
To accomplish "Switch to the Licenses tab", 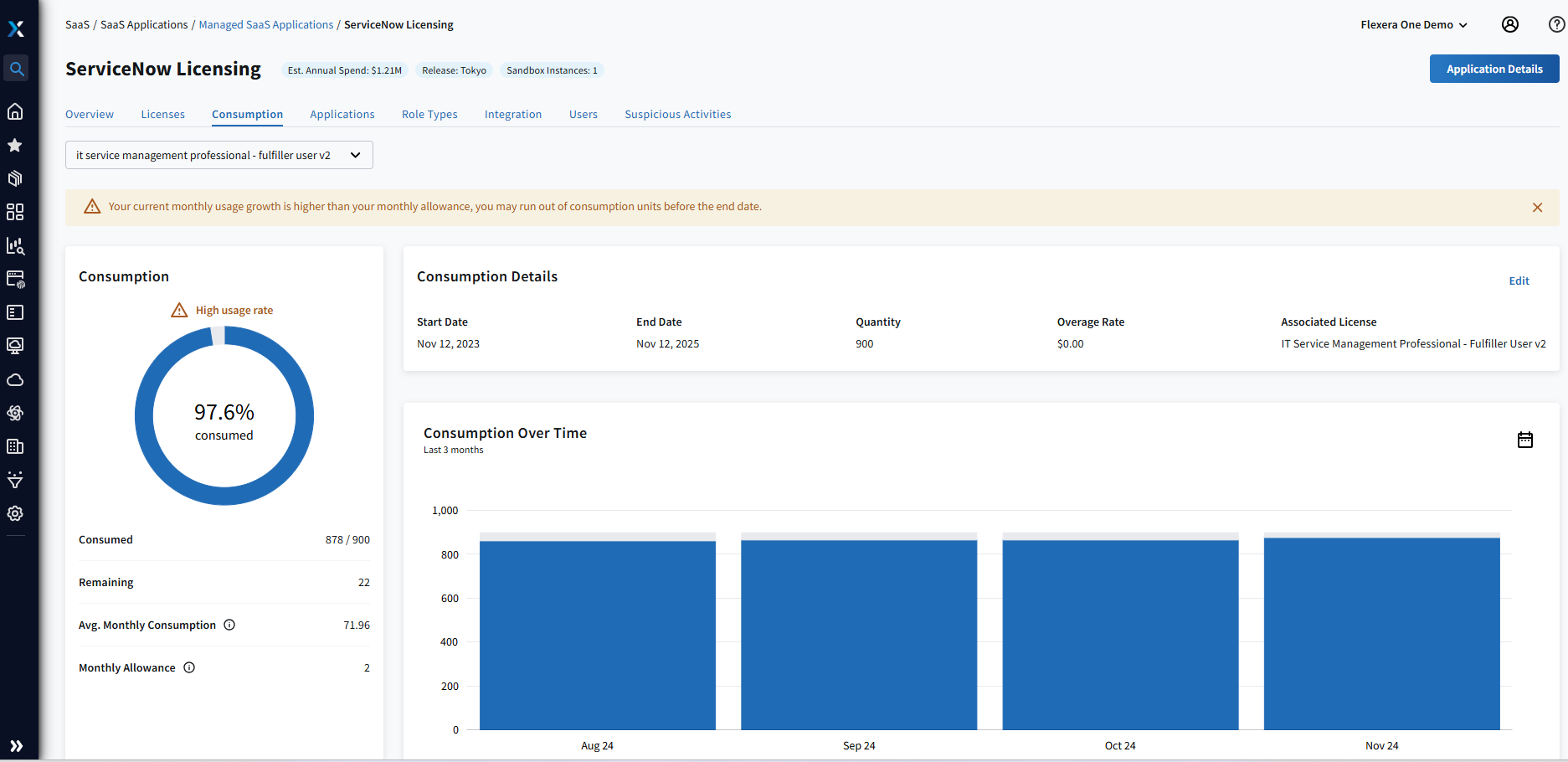I will point(162,114).
